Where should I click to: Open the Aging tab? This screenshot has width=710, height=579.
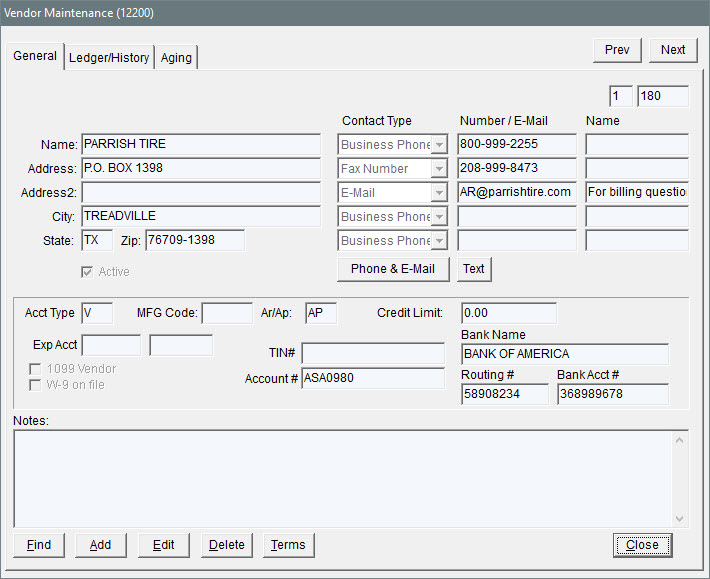(x=176, y=58)
